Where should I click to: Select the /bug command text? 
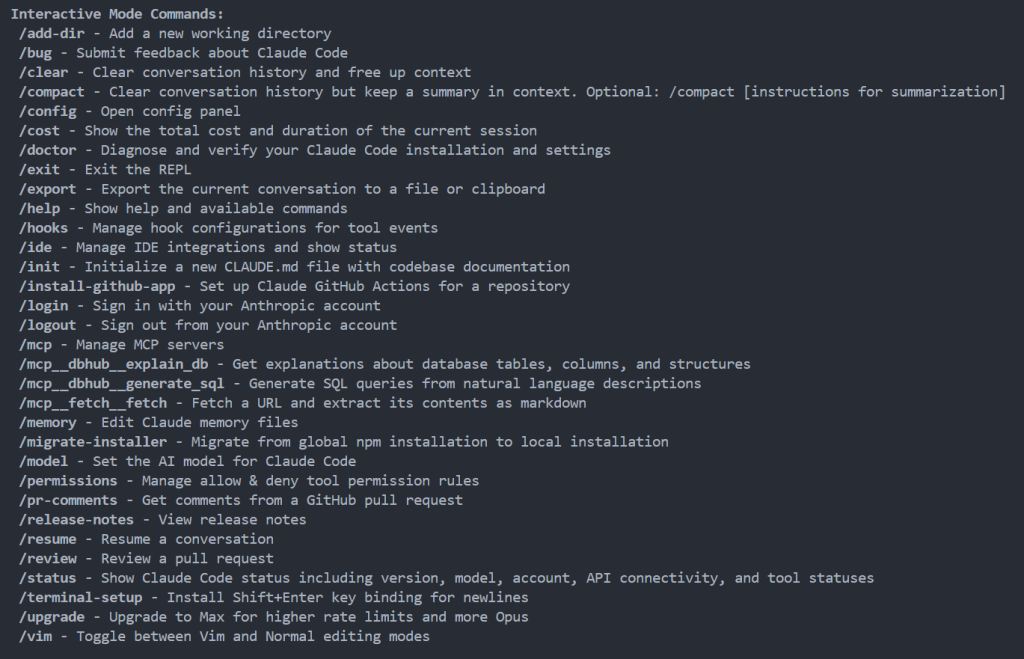[x=35, y=53]
